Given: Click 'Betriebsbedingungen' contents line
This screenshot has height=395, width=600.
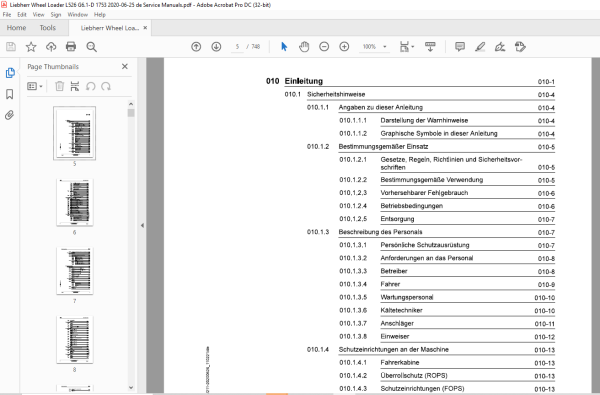Looking at the screenshot, I should coord(411,206).
